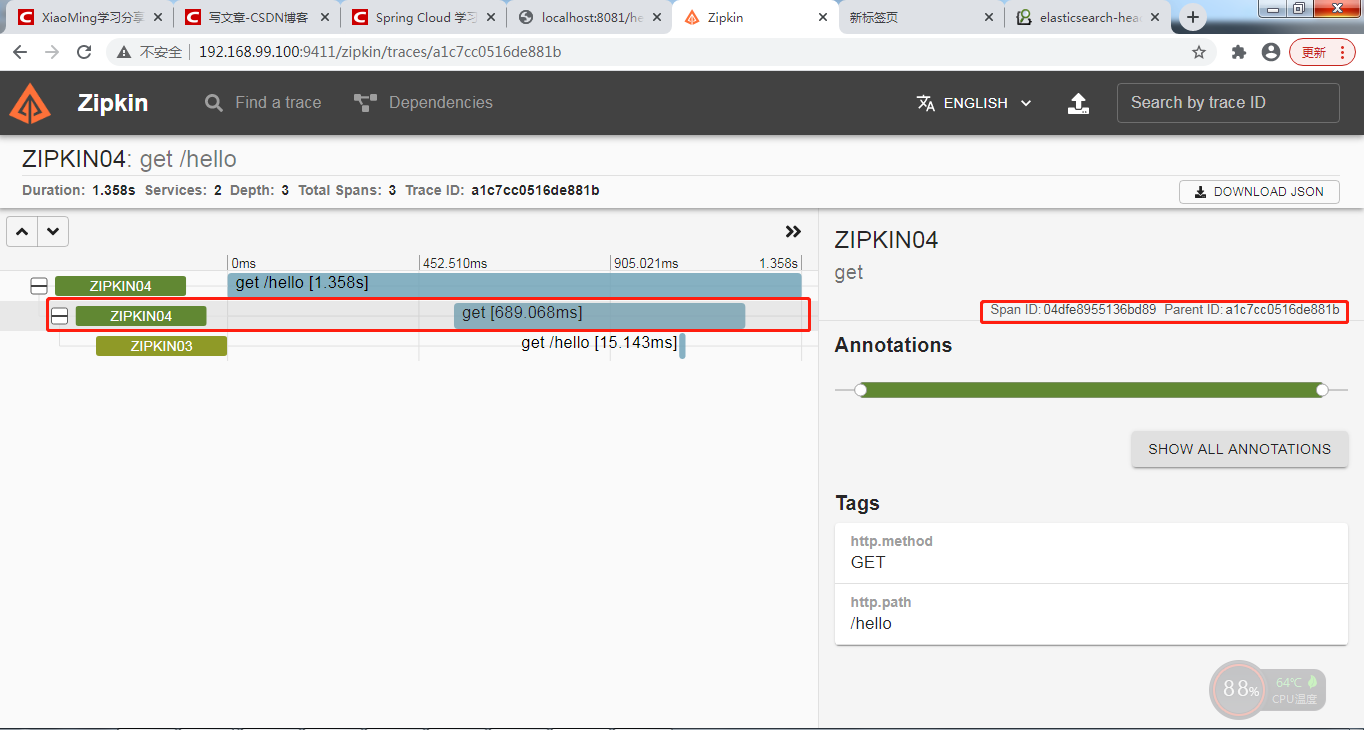Collapse the second ZIPKIN04 child span

[x=60, y=316]
